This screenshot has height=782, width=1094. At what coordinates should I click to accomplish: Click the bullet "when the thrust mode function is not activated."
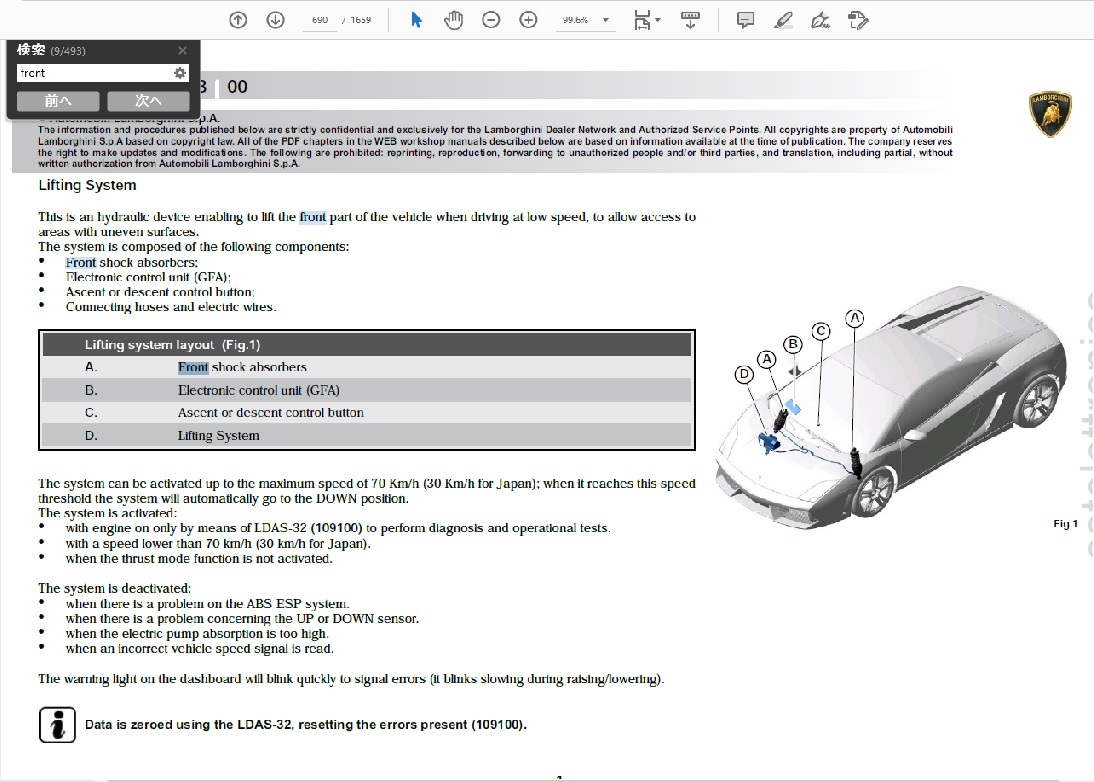199,559
